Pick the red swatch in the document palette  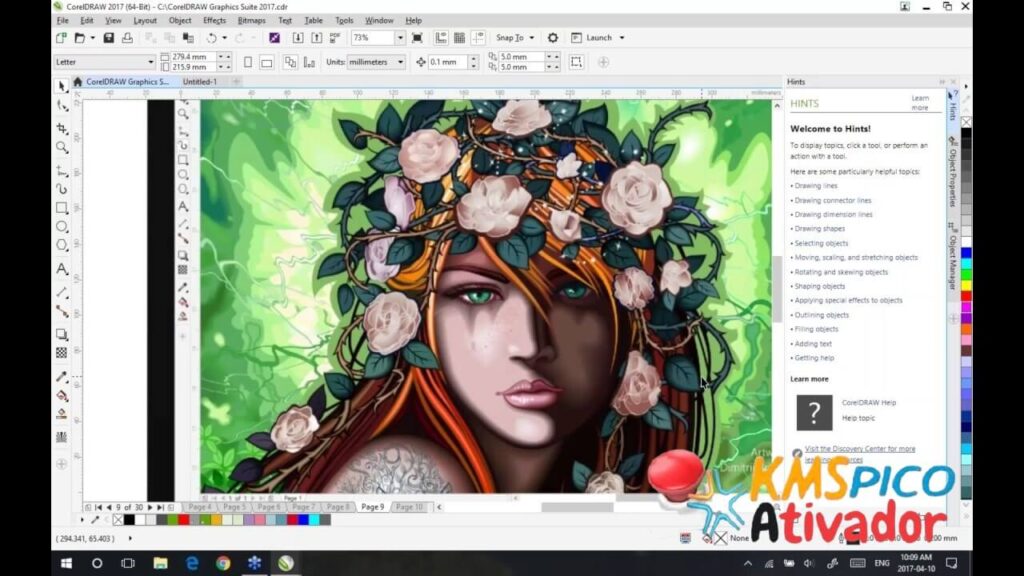(x=184, y=520)
